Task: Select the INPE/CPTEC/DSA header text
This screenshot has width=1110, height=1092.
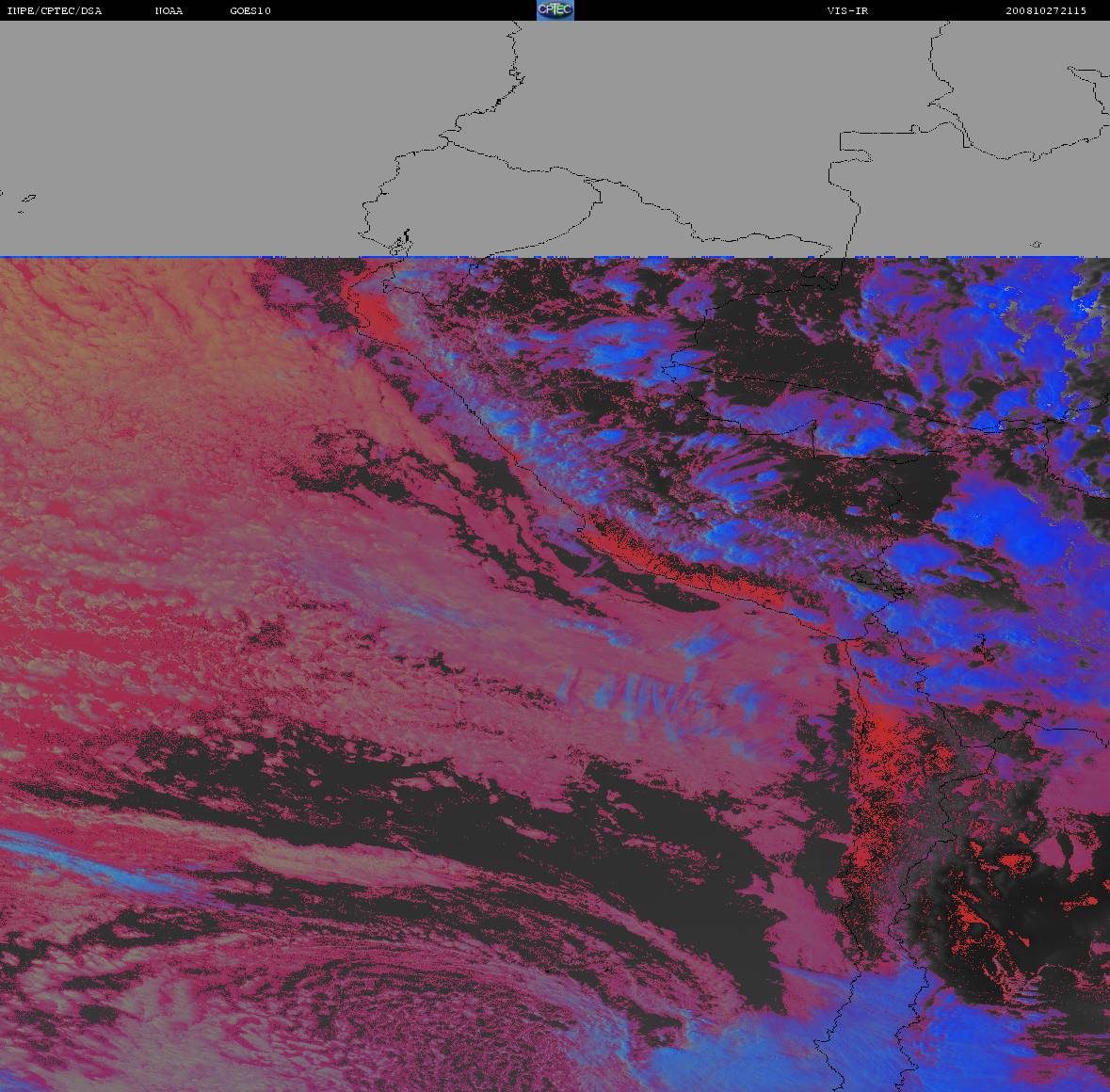Action: pyautogui.click(x=54, y=10)
